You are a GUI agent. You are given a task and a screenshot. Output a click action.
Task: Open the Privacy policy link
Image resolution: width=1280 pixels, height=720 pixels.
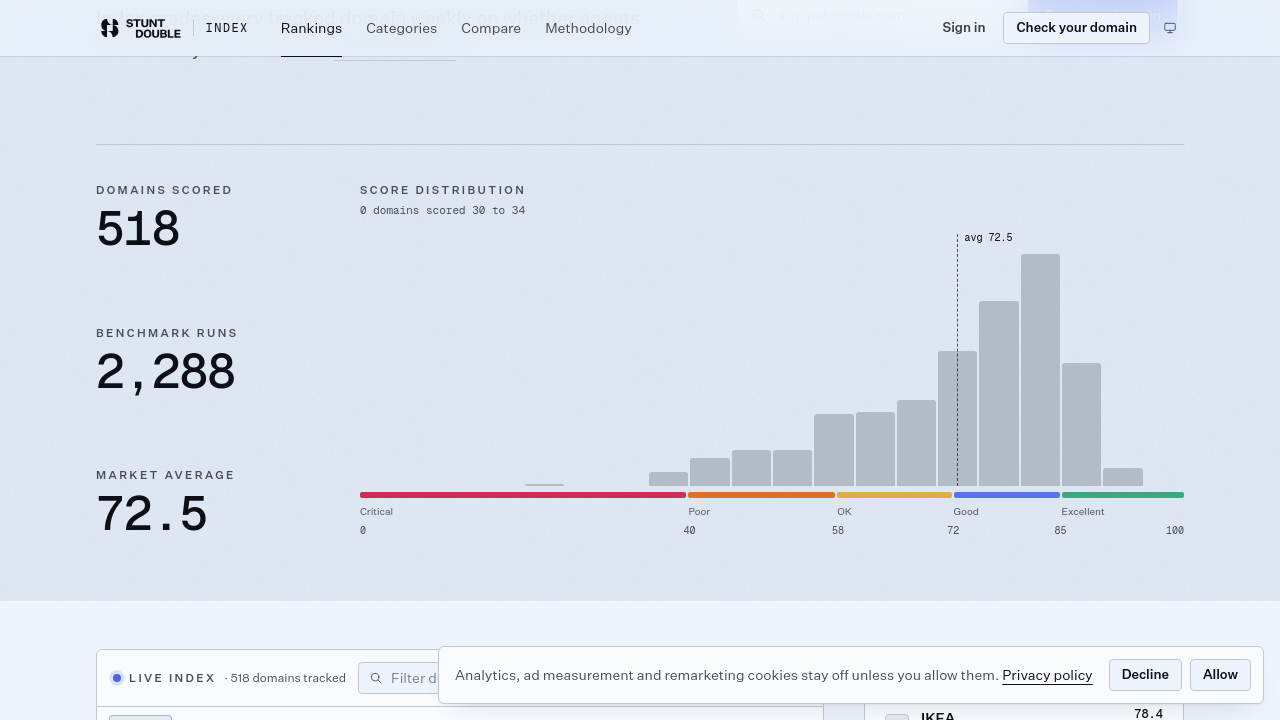tap(1047, 676)
